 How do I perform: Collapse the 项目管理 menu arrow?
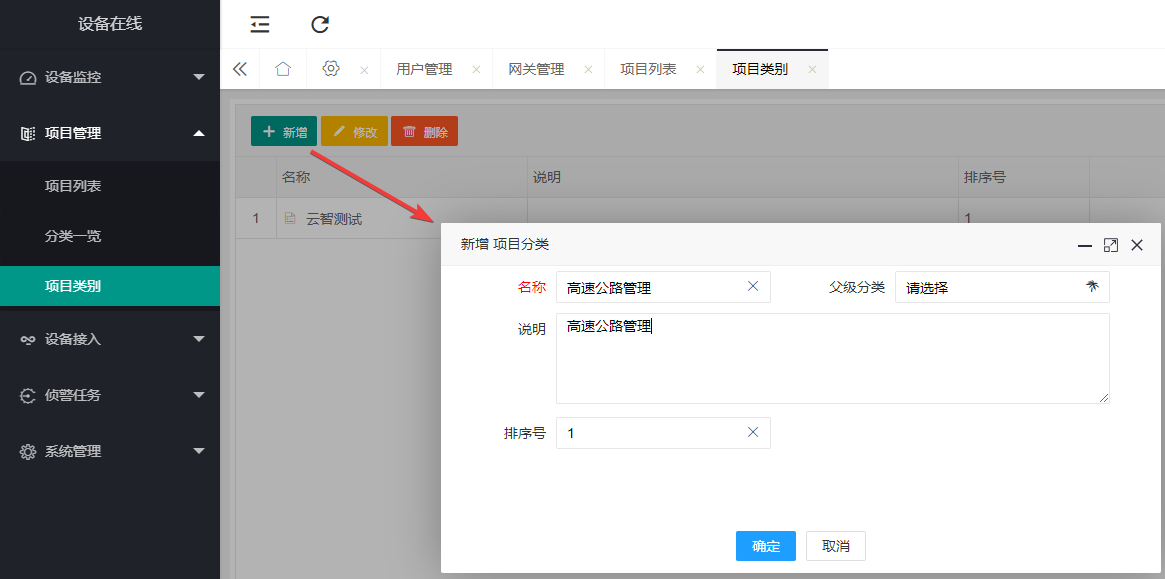198,133
